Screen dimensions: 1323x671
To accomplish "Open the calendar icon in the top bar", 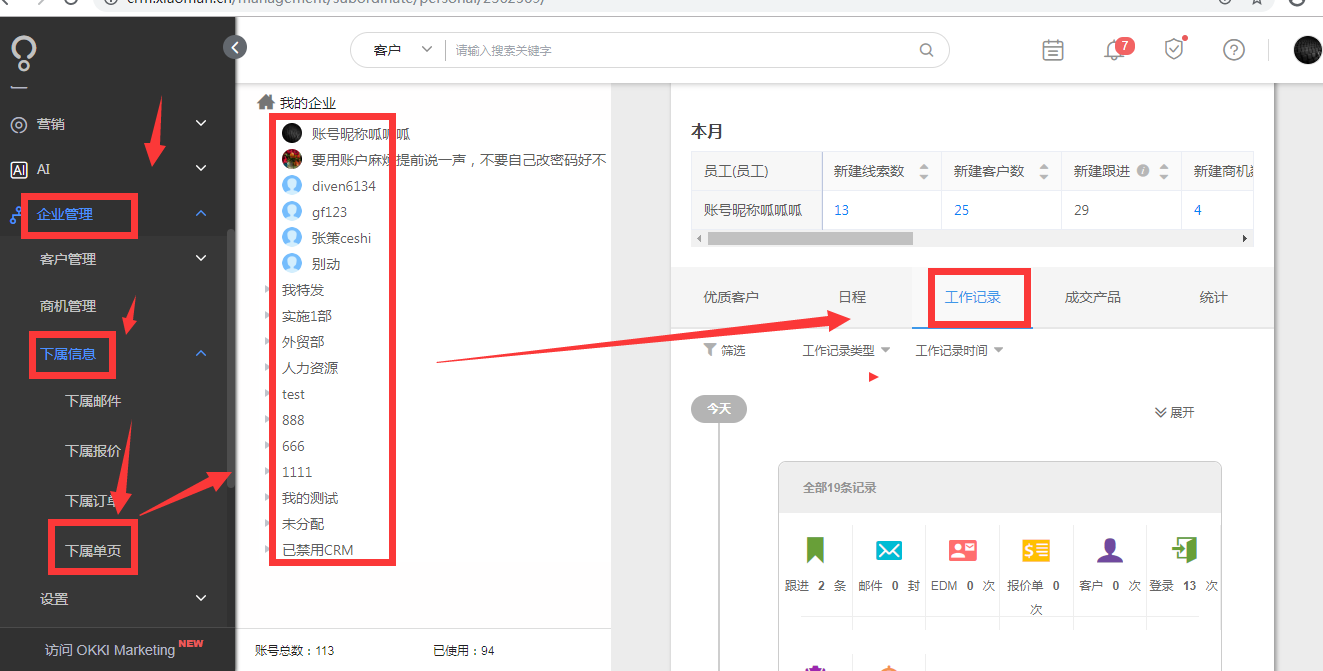I will 1052,49.
